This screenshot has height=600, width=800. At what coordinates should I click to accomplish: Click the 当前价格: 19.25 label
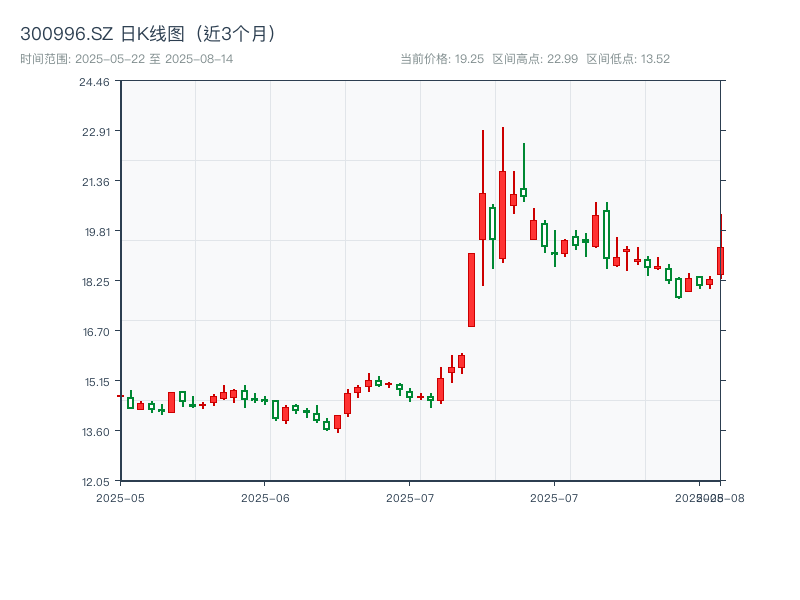click(442, 59)
